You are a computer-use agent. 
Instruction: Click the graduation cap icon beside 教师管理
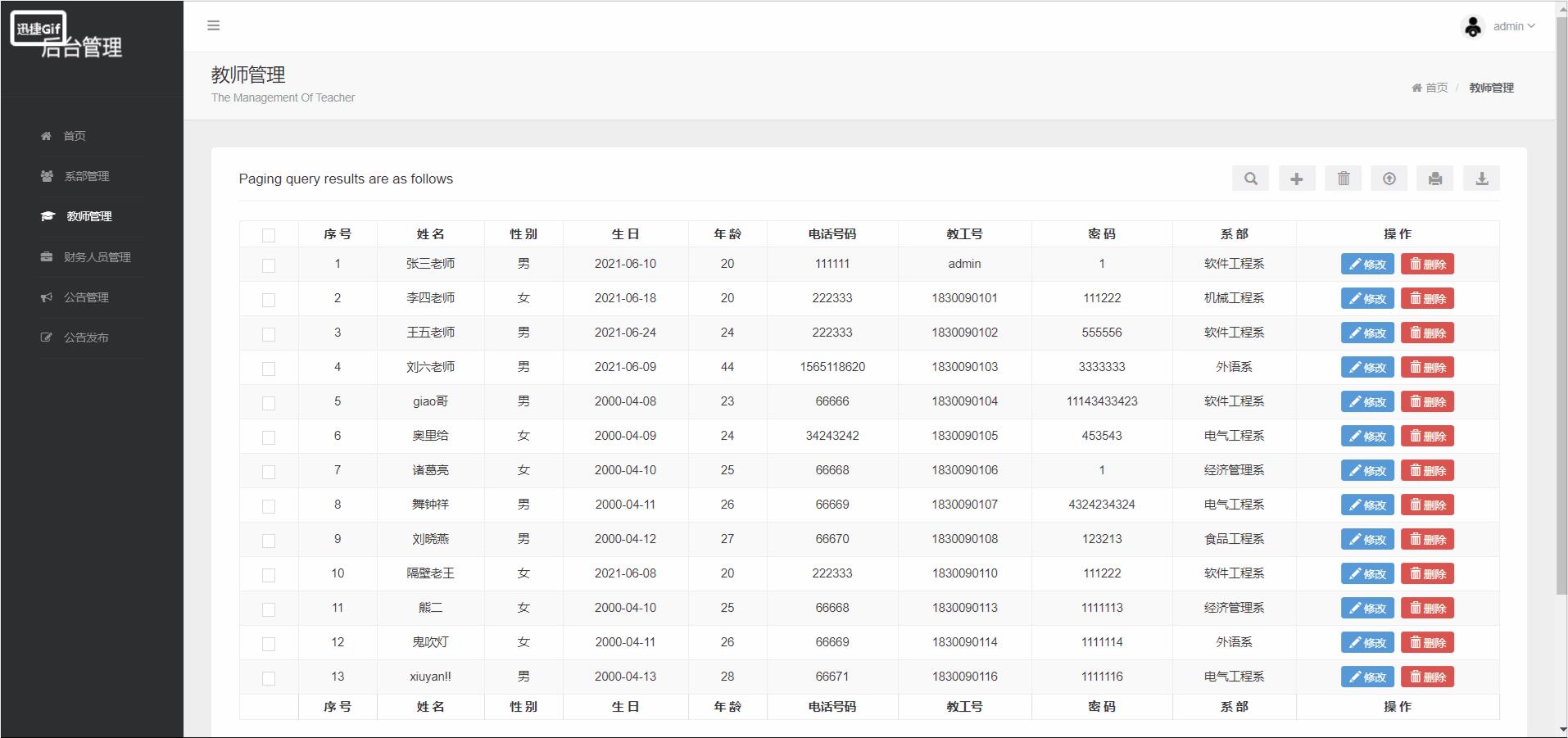tap(48, 216)
